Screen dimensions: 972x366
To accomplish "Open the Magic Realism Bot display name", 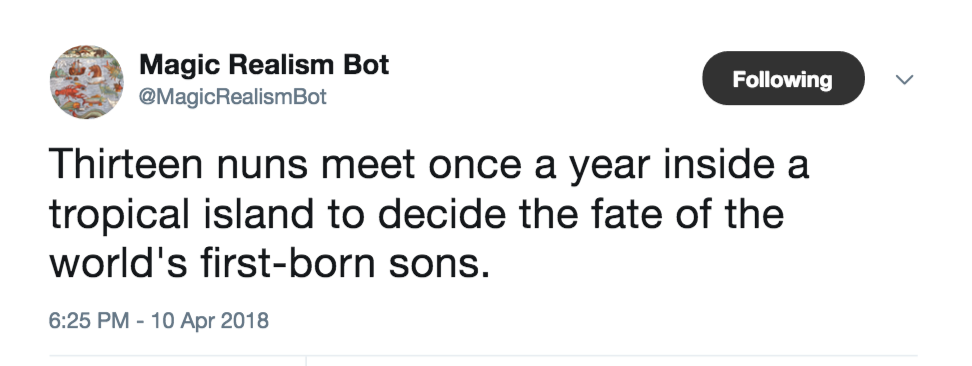I will tap(264, 65).
